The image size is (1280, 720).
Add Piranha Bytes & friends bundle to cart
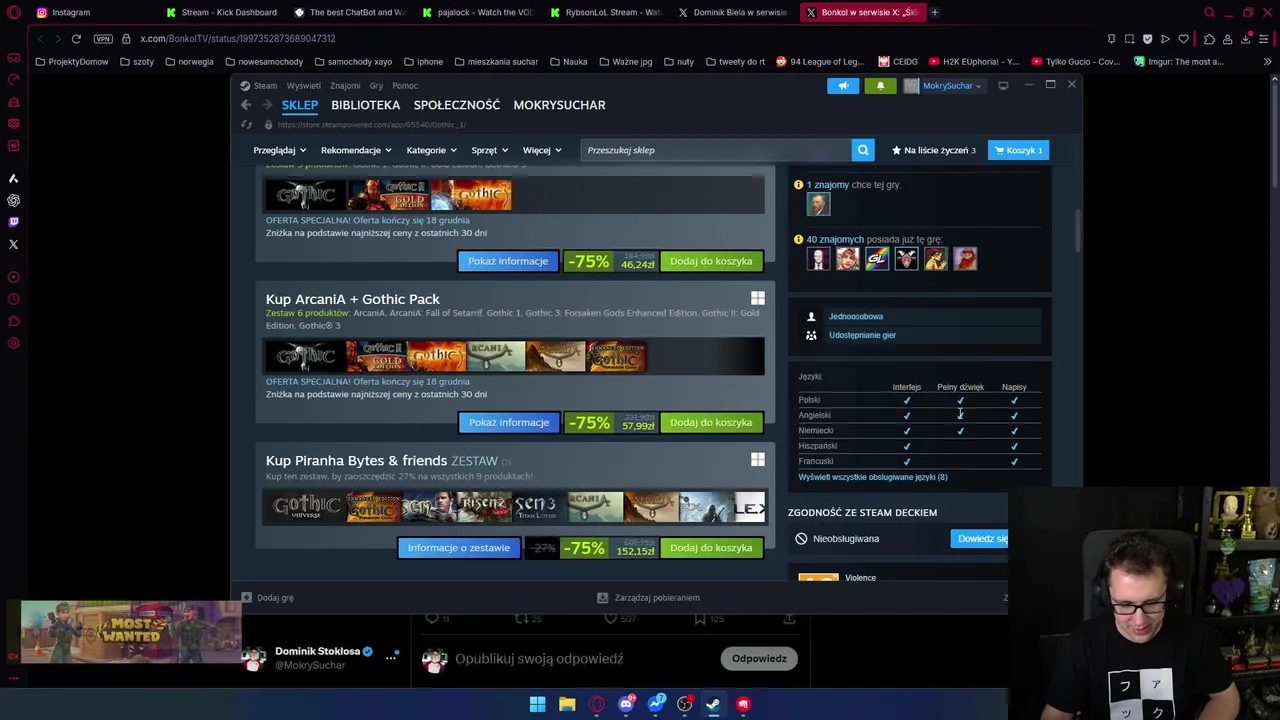coord(711,548)
